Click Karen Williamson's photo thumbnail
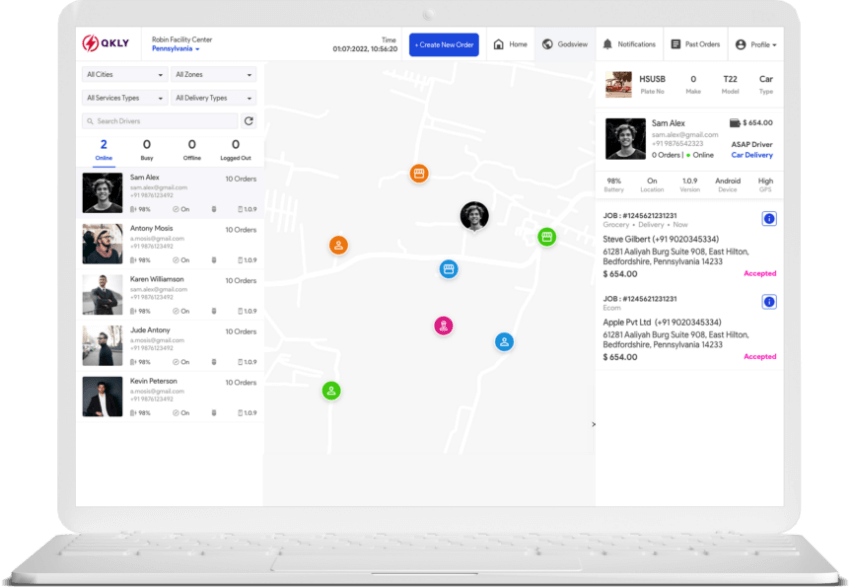This screenshot has height=587, width=850. 102,295
